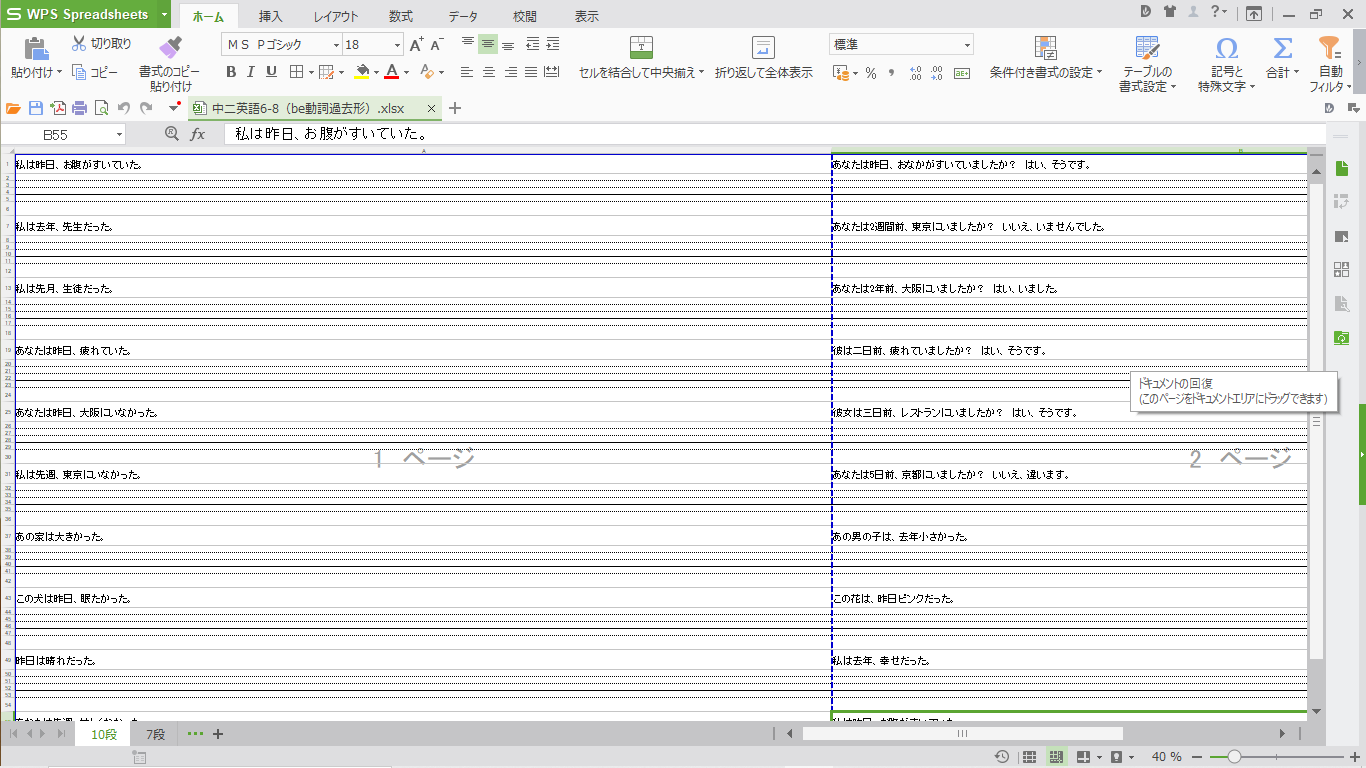
Task: Add a new sheet with plus button
Action: tap(218, 735)
